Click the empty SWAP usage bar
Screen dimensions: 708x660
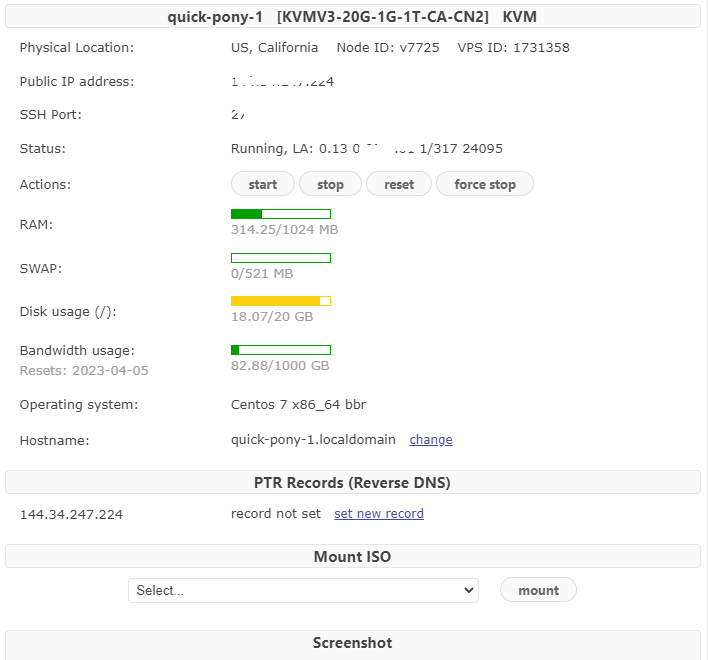[x=281, y=258]
